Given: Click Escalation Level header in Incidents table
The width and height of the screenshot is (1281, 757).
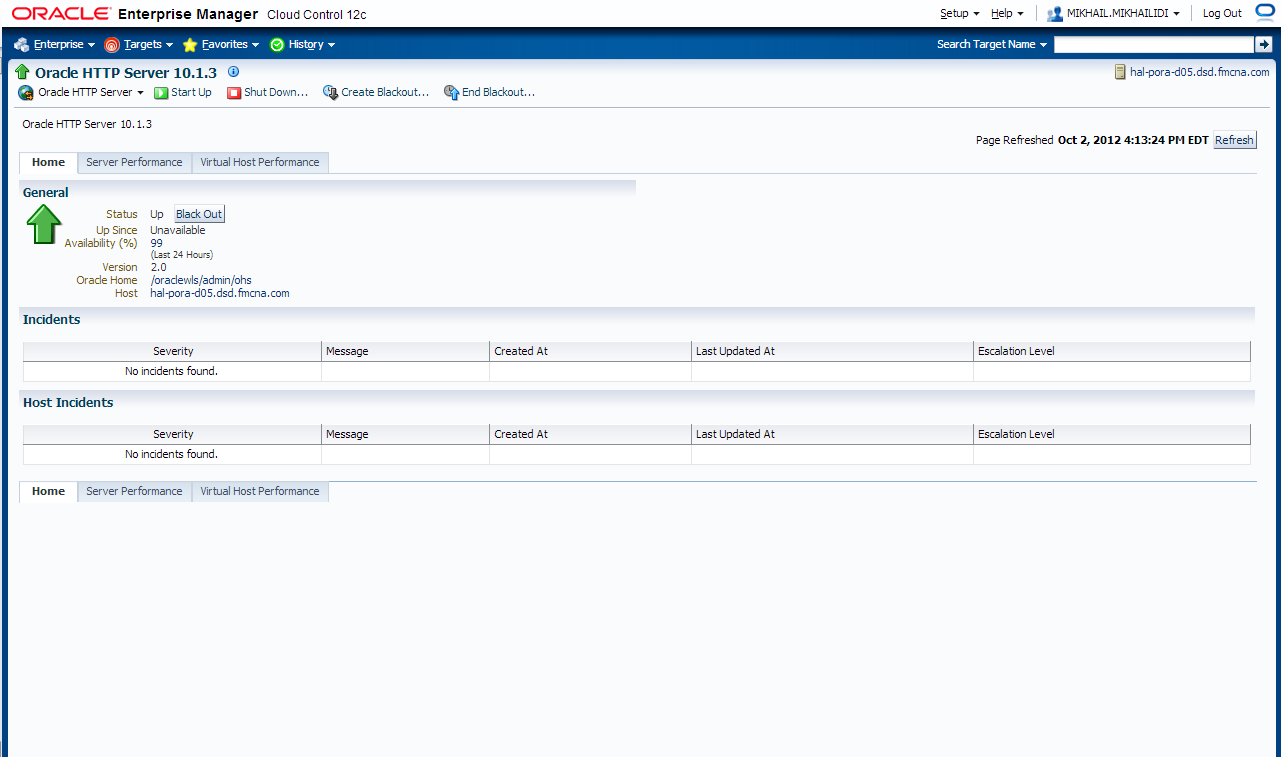Looking at the screenshot, I should coord(1112,351).
